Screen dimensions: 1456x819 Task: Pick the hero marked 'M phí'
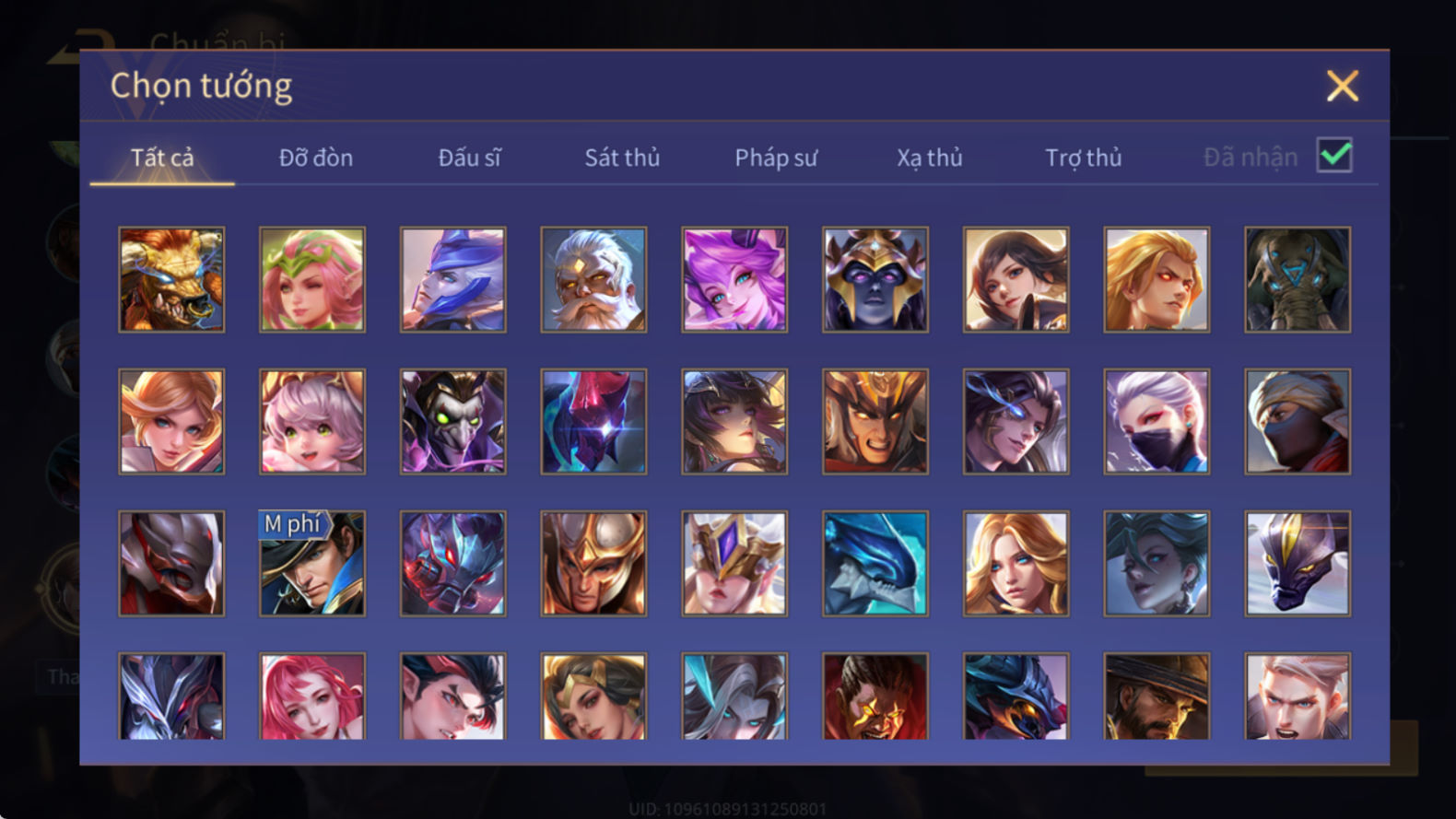pos(312,564)
